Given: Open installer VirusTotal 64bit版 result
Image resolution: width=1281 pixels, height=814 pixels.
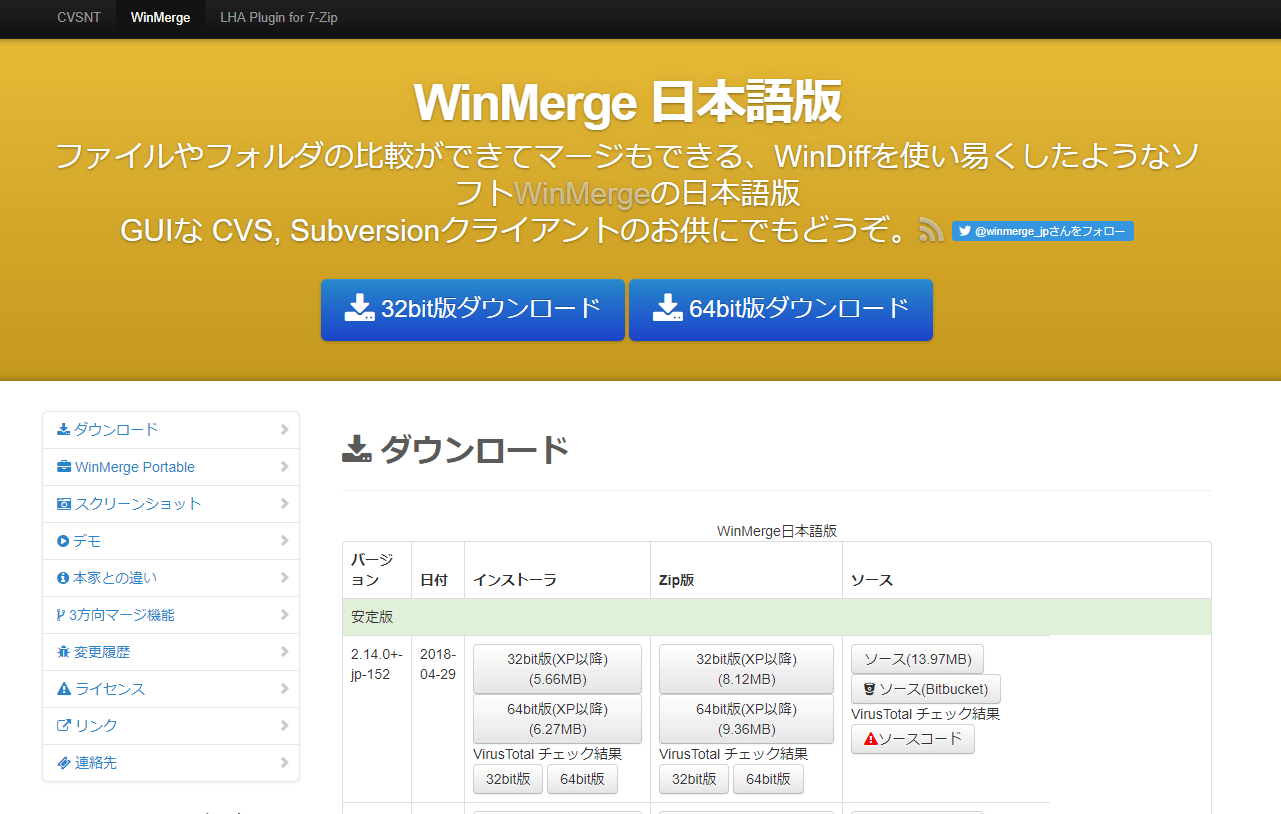Looking at the screenshot, I should point(582,779).
